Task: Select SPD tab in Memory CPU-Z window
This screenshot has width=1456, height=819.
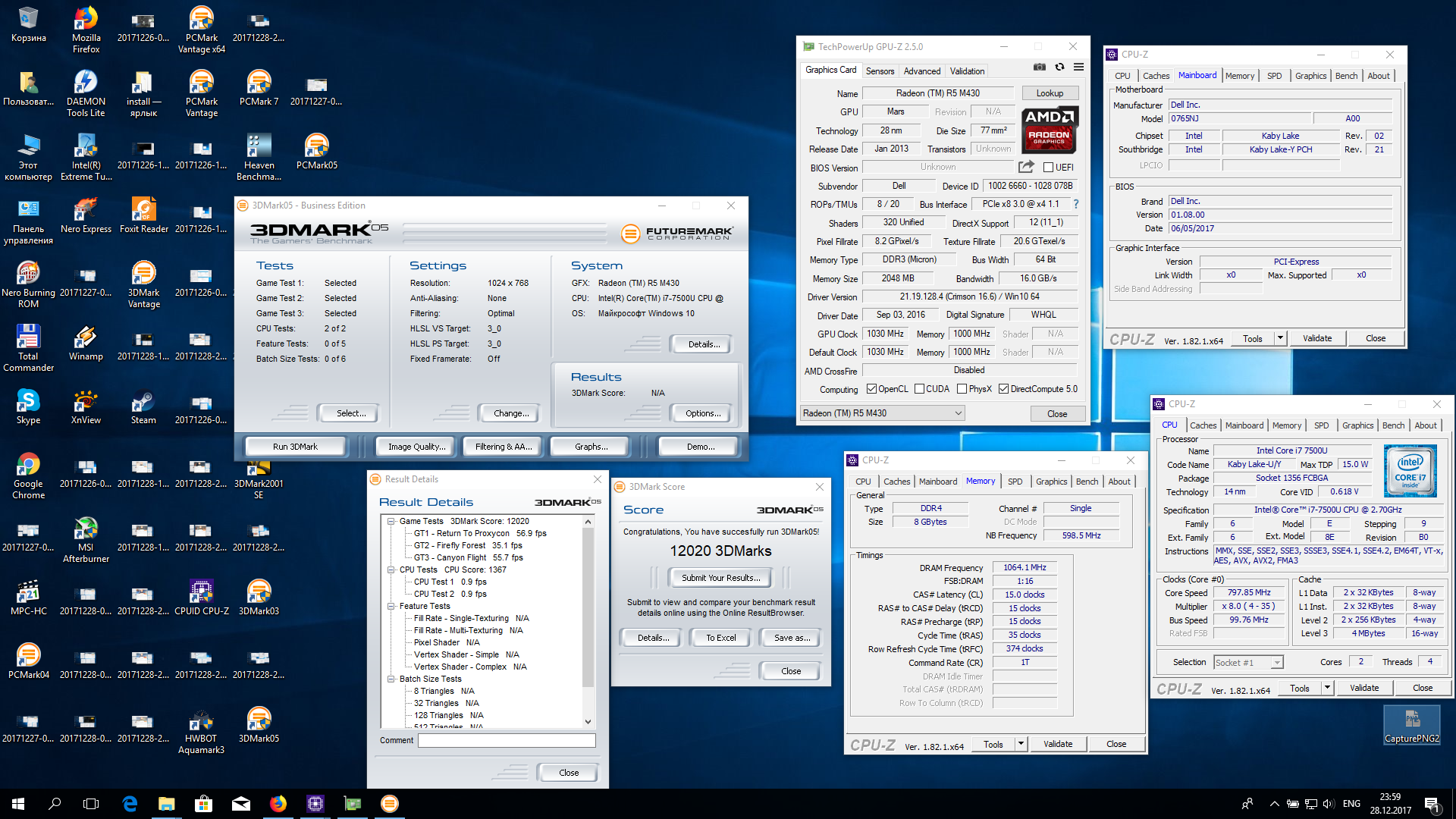Action: (1015, 482)
